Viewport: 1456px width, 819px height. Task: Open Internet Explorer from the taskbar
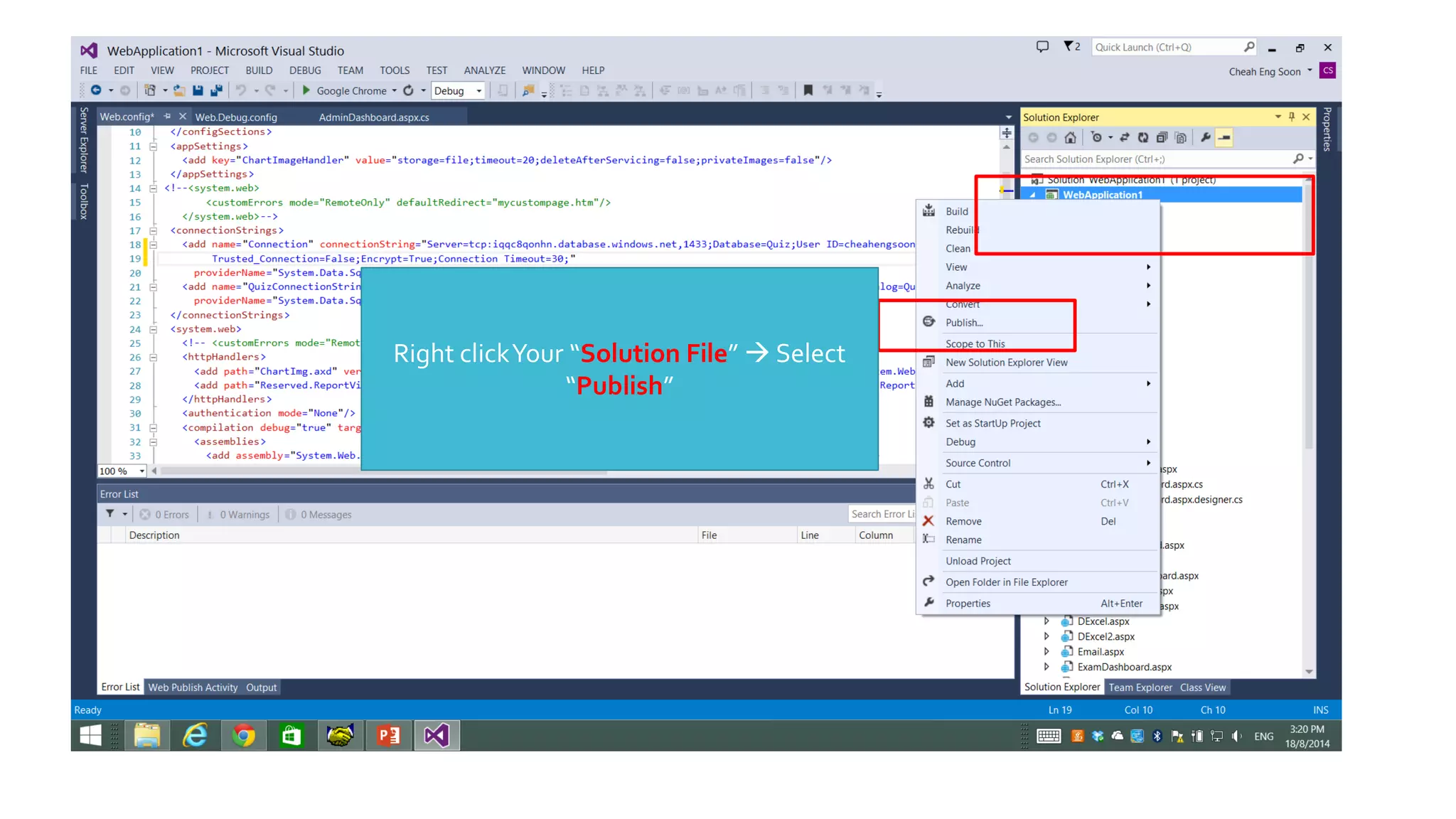(x=195, y=735)
